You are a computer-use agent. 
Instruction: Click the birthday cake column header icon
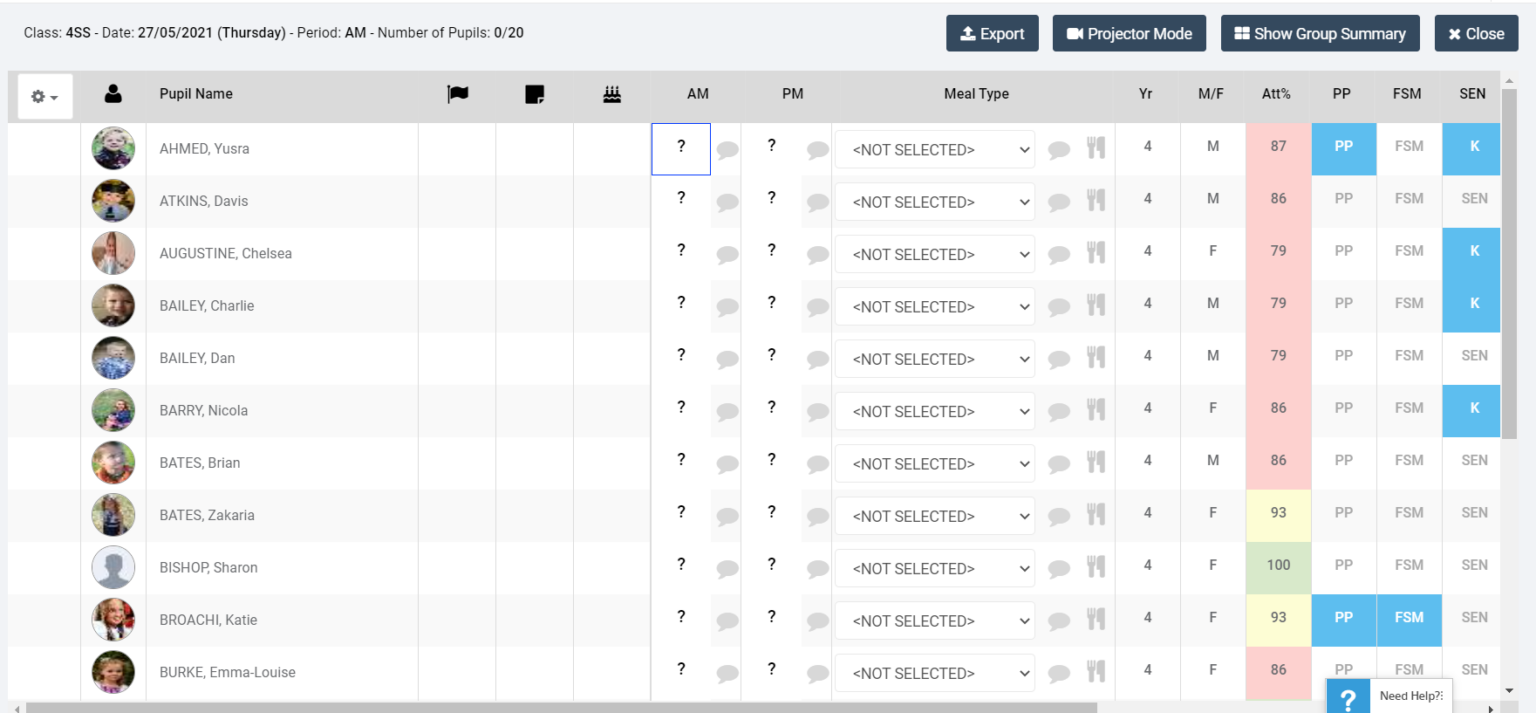[612, 94]
